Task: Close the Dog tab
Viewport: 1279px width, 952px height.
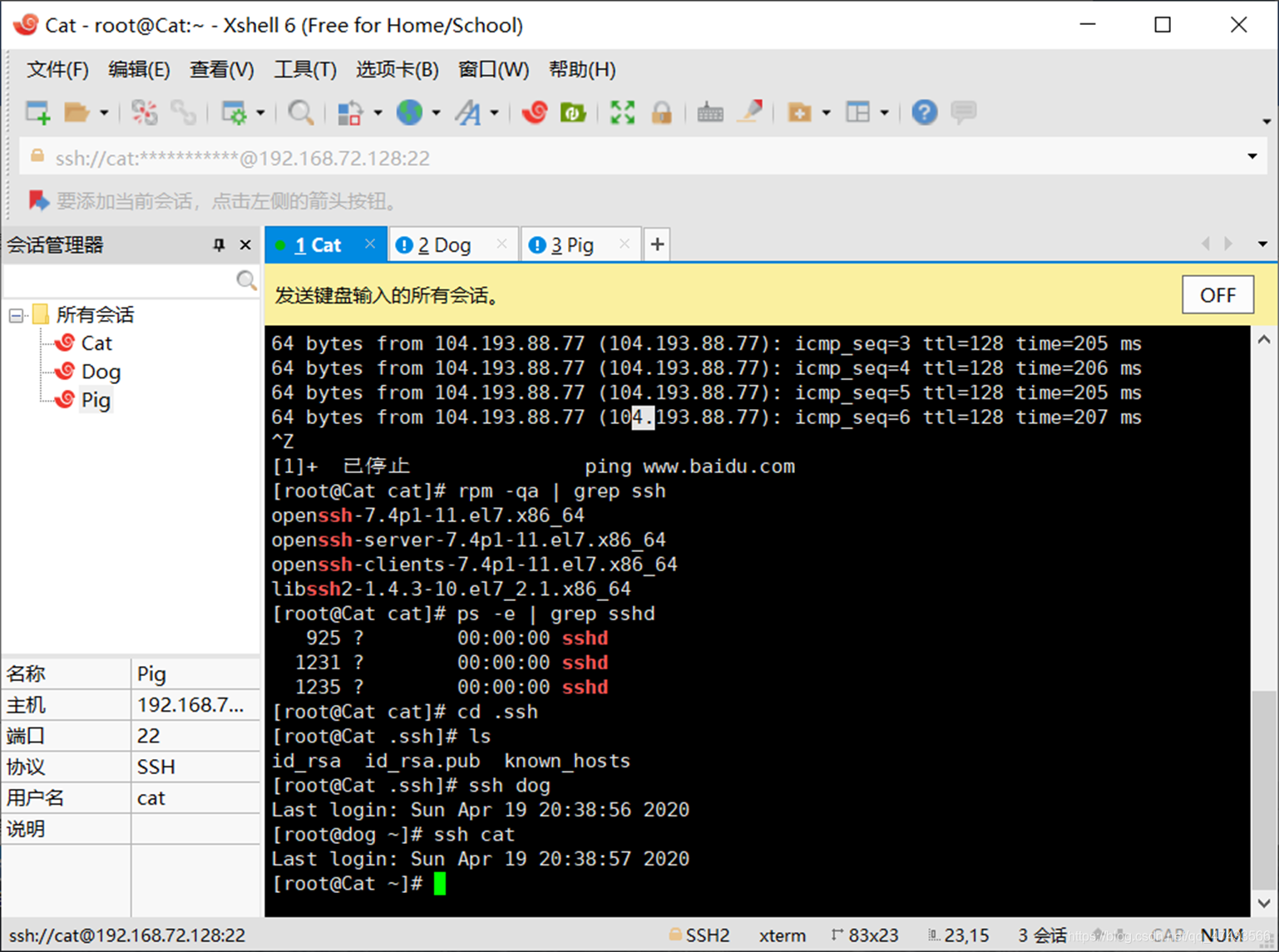Action: [x=501, y=244]
